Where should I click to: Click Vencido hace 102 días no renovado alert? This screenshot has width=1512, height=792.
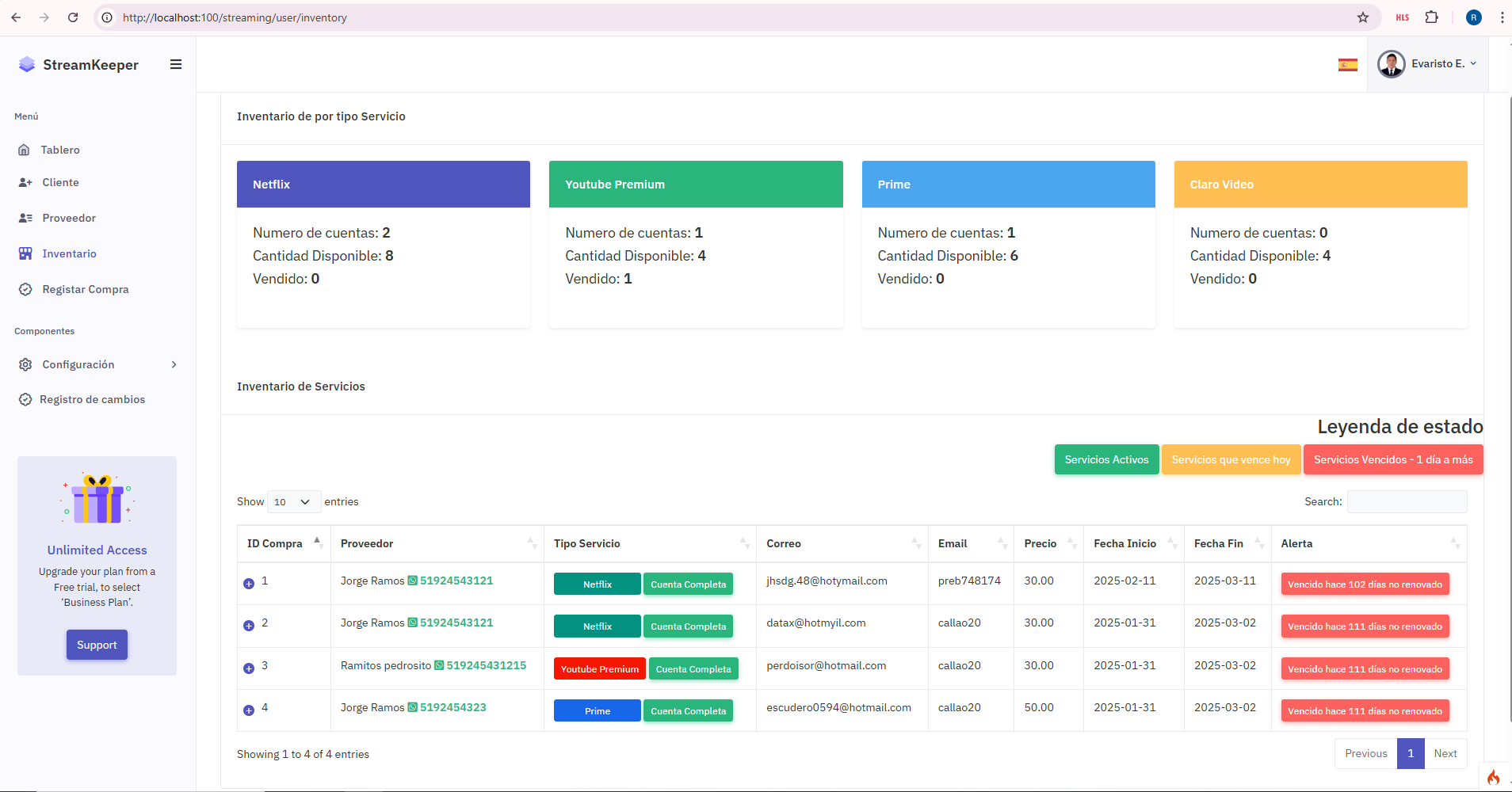tap(1365, 584)
